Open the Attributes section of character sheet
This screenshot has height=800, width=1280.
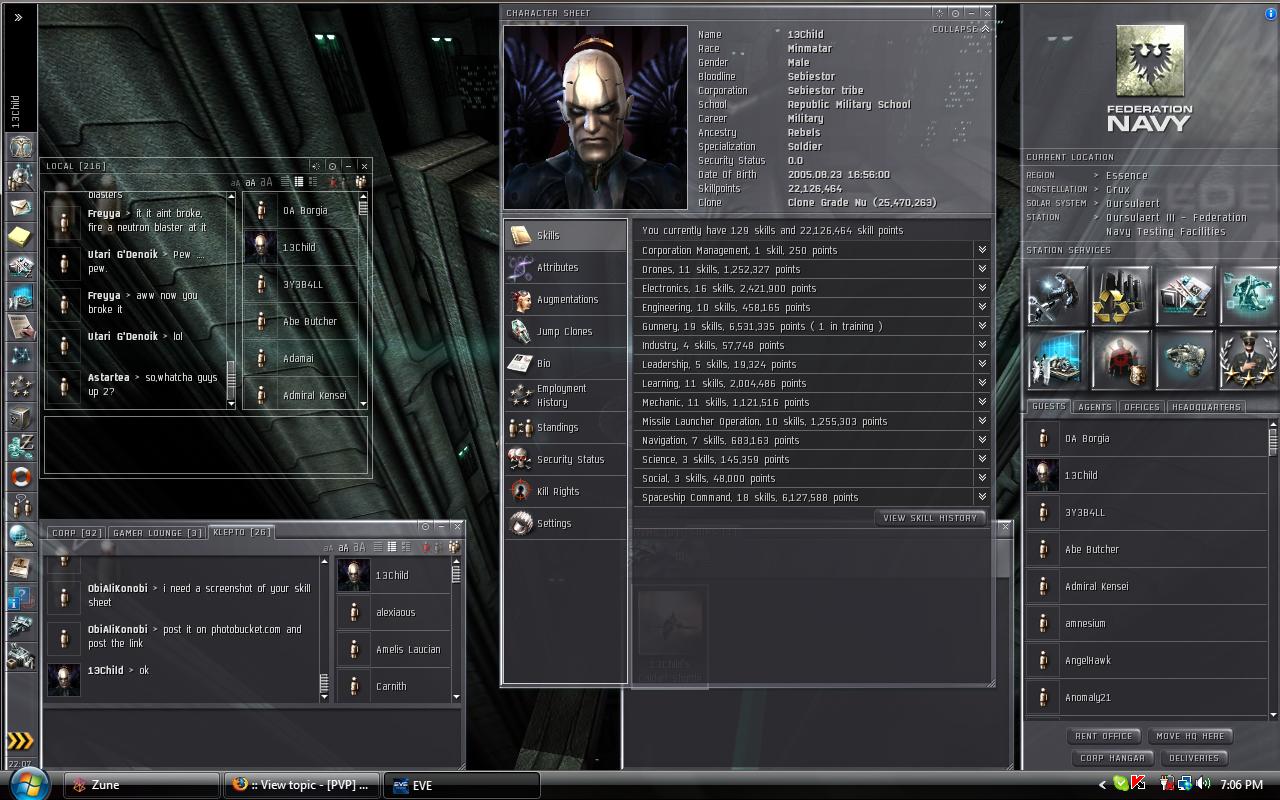tap(566, 267)
